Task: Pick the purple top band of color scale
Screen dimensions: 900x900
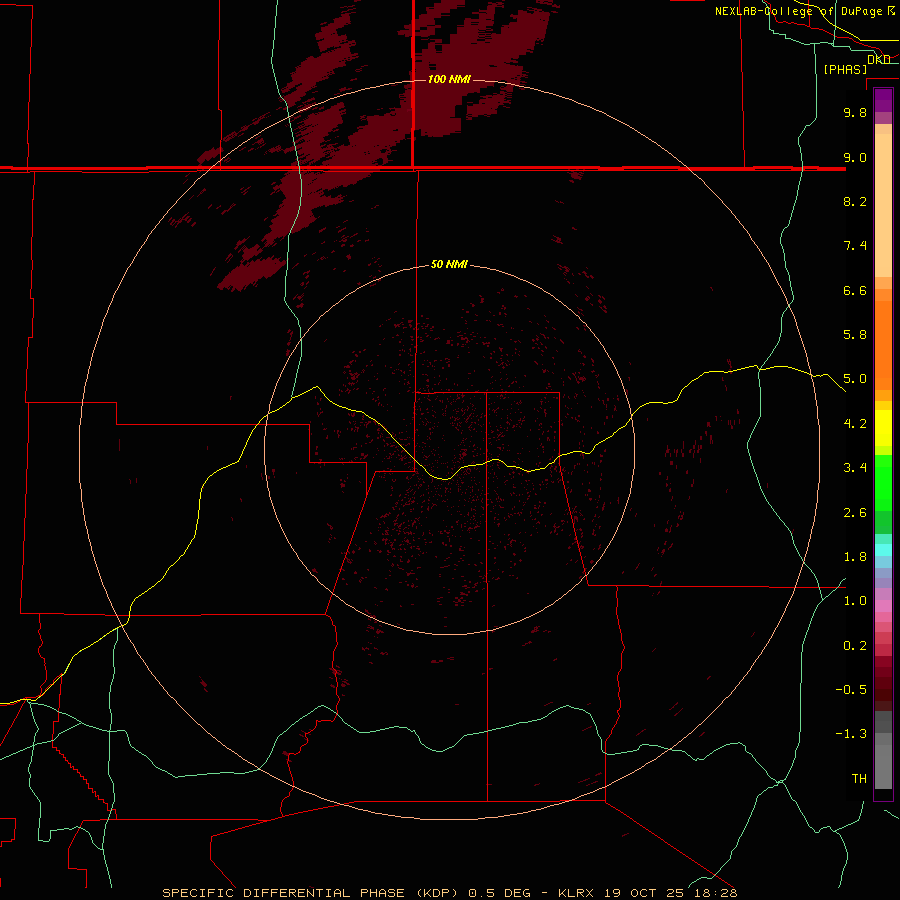Action: click(x=883, y=100)
